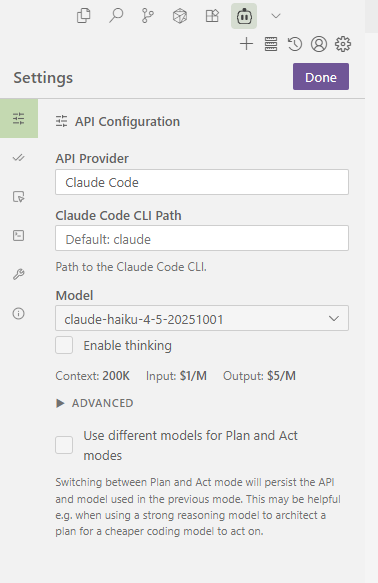Enable the thinking checkbox
Image resolution: width=378 pixels, height=583 pixels.
pyautogui.click(x=64, y=345)
